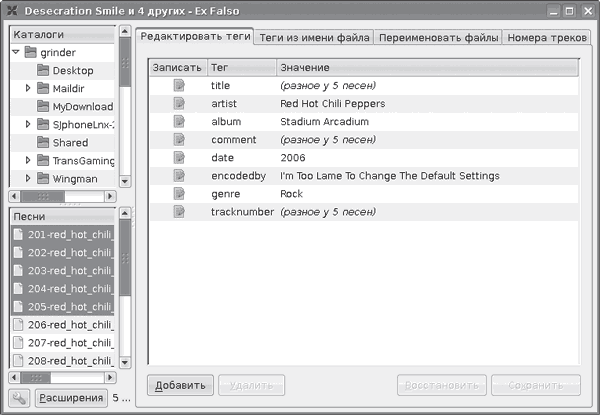600x415 pixels.
Task: Click the horizontal scrollbar under the Песни list
Action: click(62, 378)
